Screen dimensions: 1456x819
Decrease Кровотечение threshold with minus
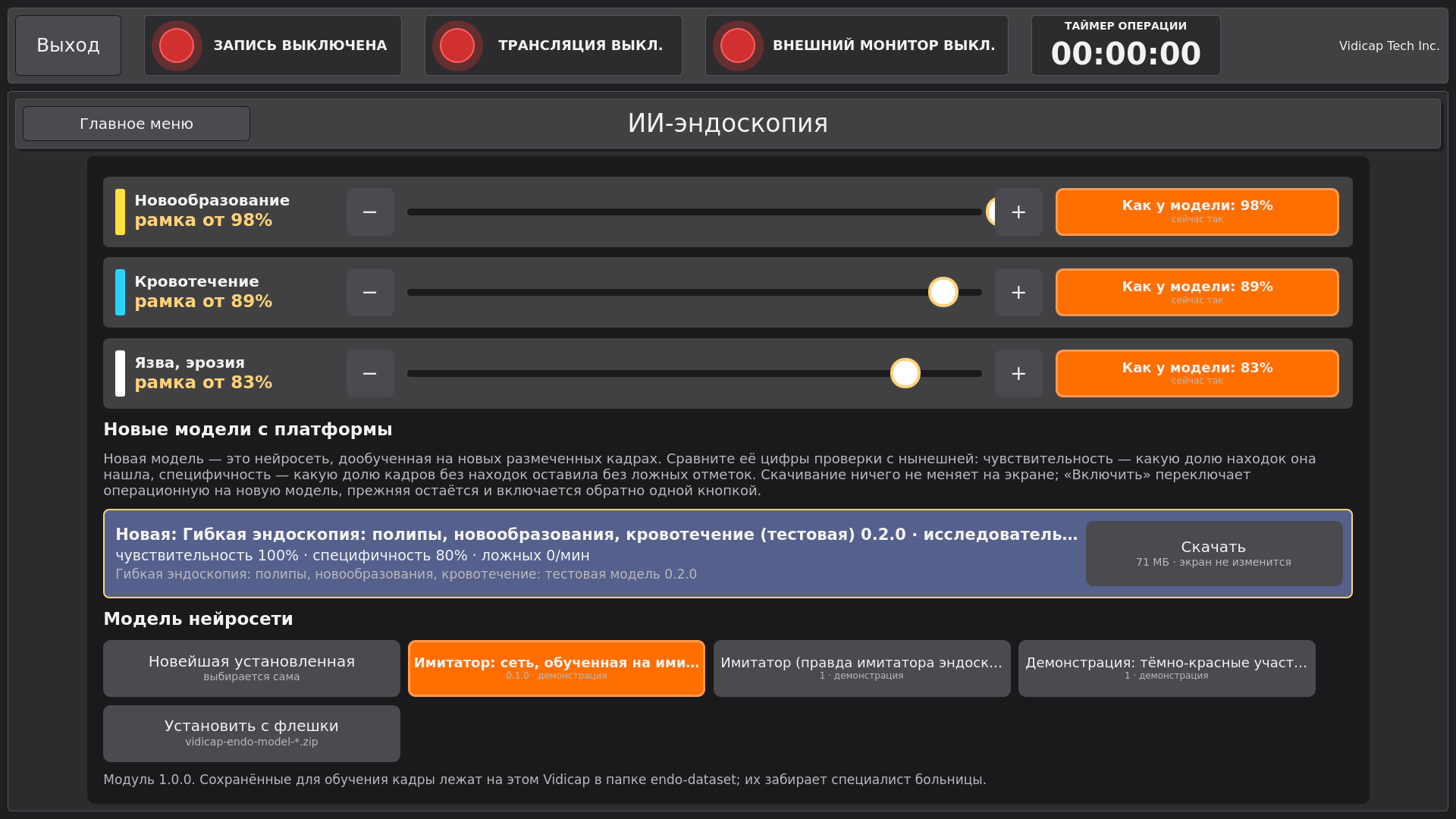(x=370, y=292)
